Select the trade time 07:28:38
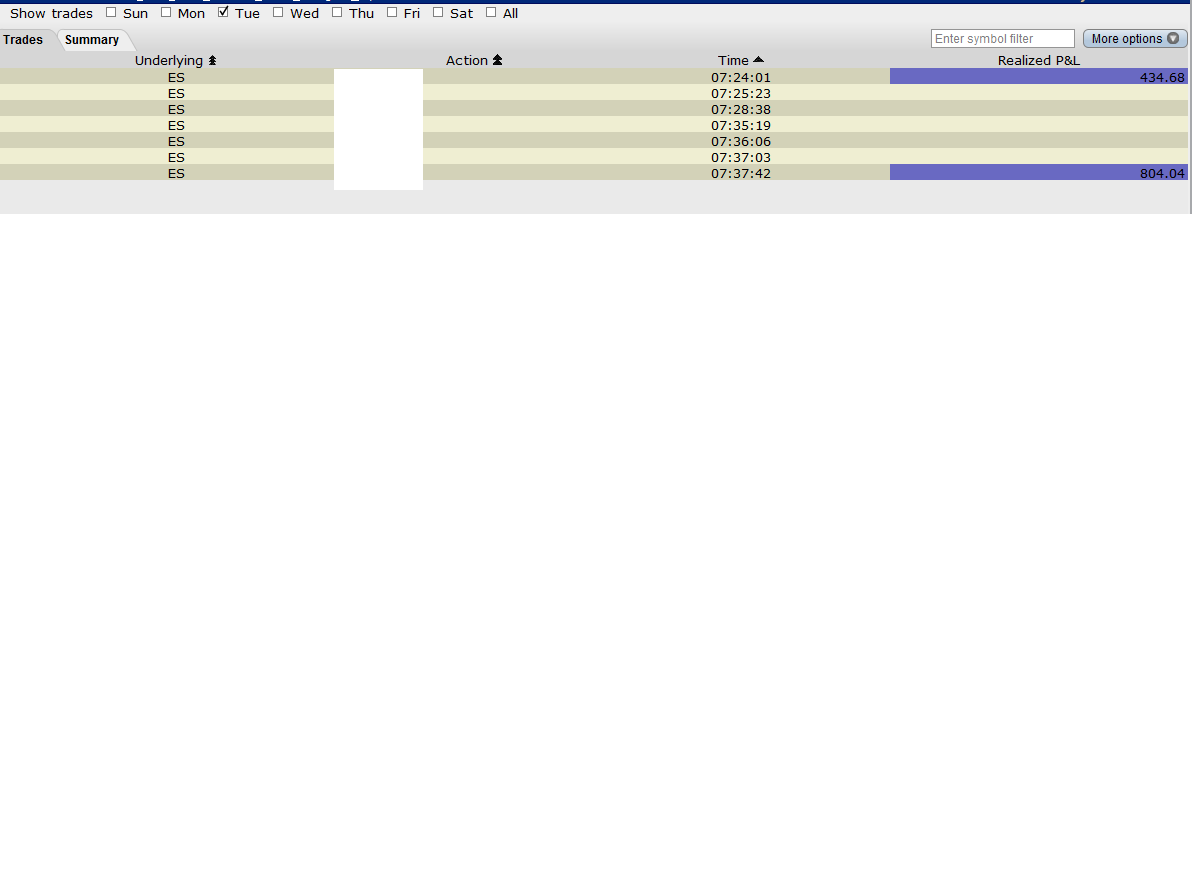The width and height of the screenshot is (1192, 870). 741,110
